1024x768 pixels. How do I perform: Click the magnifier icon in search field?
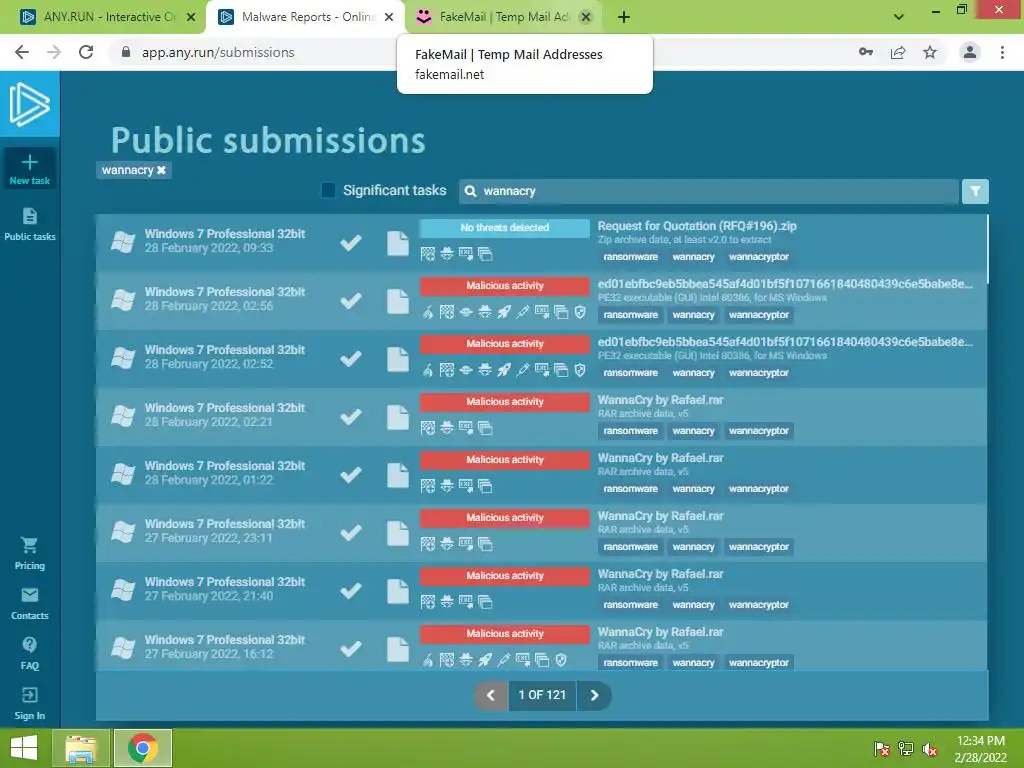click(x=470, y=191)
